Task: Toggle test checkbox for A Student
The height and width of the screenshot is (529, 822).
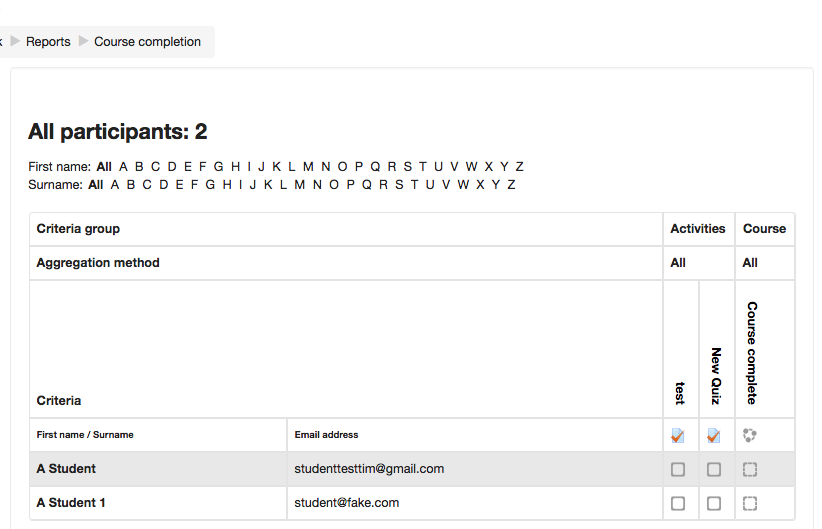Action: pos(678,469)
